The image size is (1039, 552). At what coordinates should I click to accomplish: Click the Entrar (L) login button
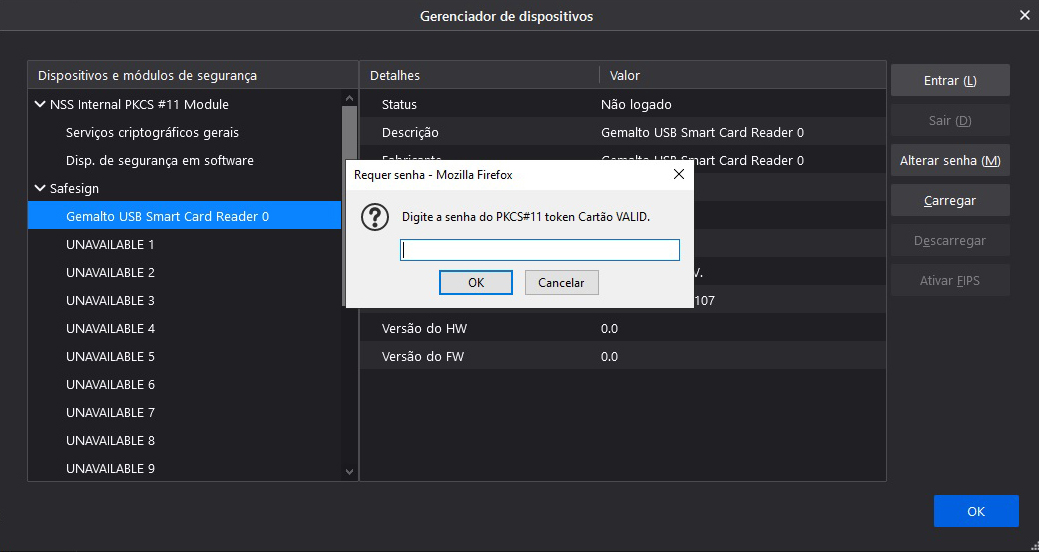pos(949,81)
